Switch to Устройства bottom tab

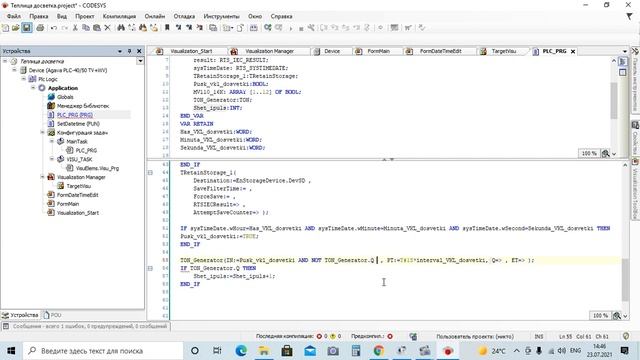[x=20, y=315]
